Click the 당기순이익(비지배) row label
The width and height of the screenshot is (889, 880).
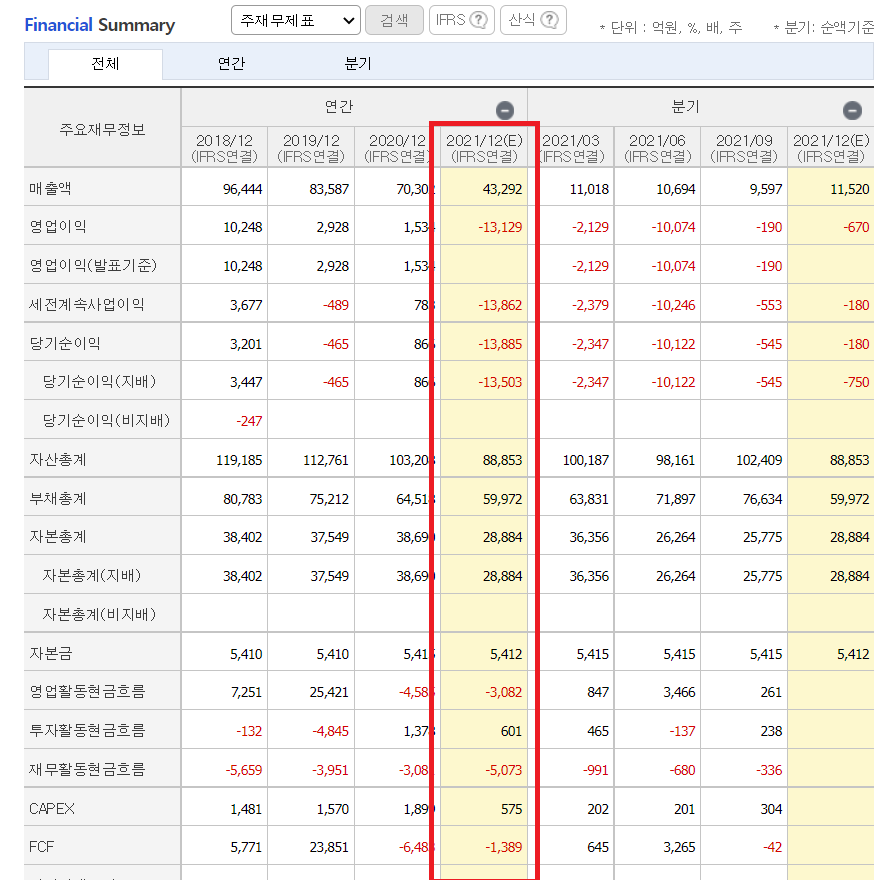pos(107,421)
